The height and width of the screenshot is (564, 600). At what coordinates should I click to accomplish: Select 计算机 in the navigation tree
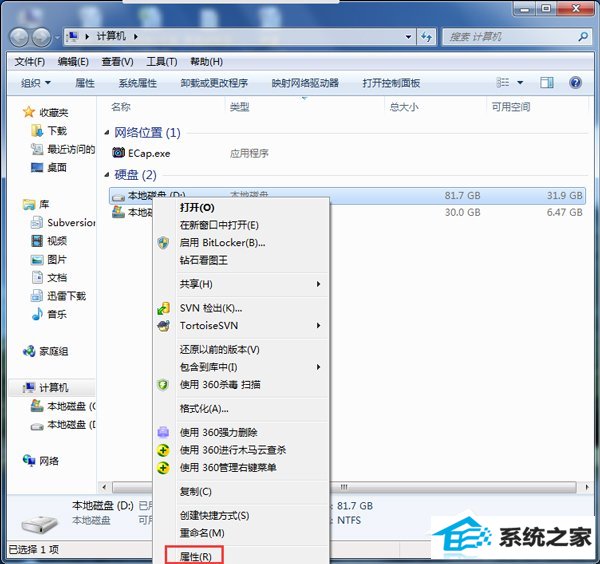point(54,388)
